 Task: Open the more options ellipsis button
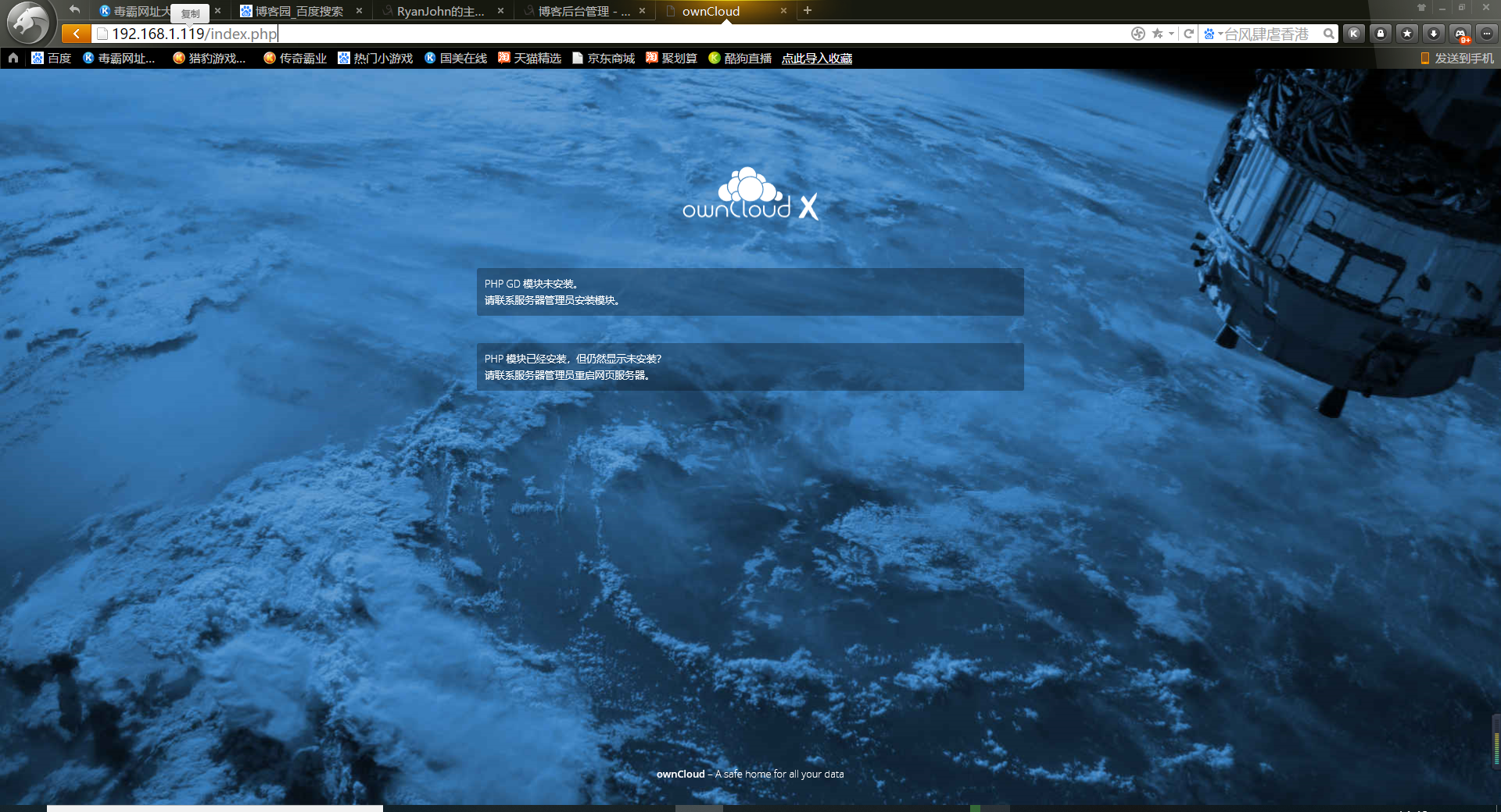tap(1487, 34)
